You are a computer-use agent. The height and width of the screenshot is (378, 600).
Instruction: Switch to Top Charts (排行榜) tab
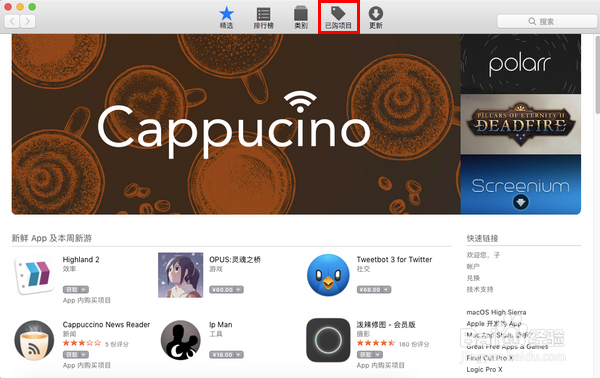click(263, 18)
